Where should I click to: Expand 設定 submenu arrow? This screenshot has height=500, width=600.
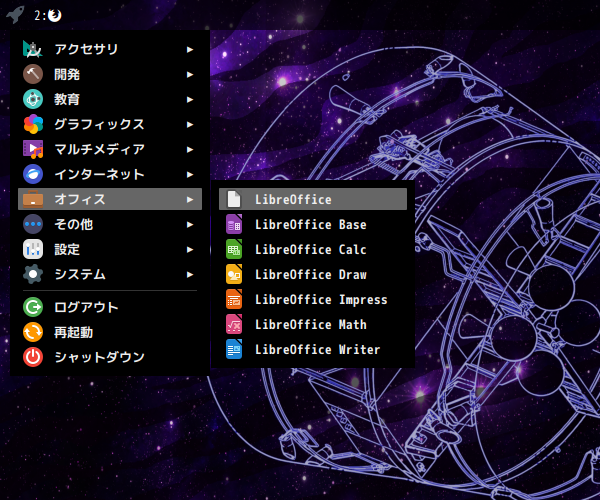click(x=190, y=249)
